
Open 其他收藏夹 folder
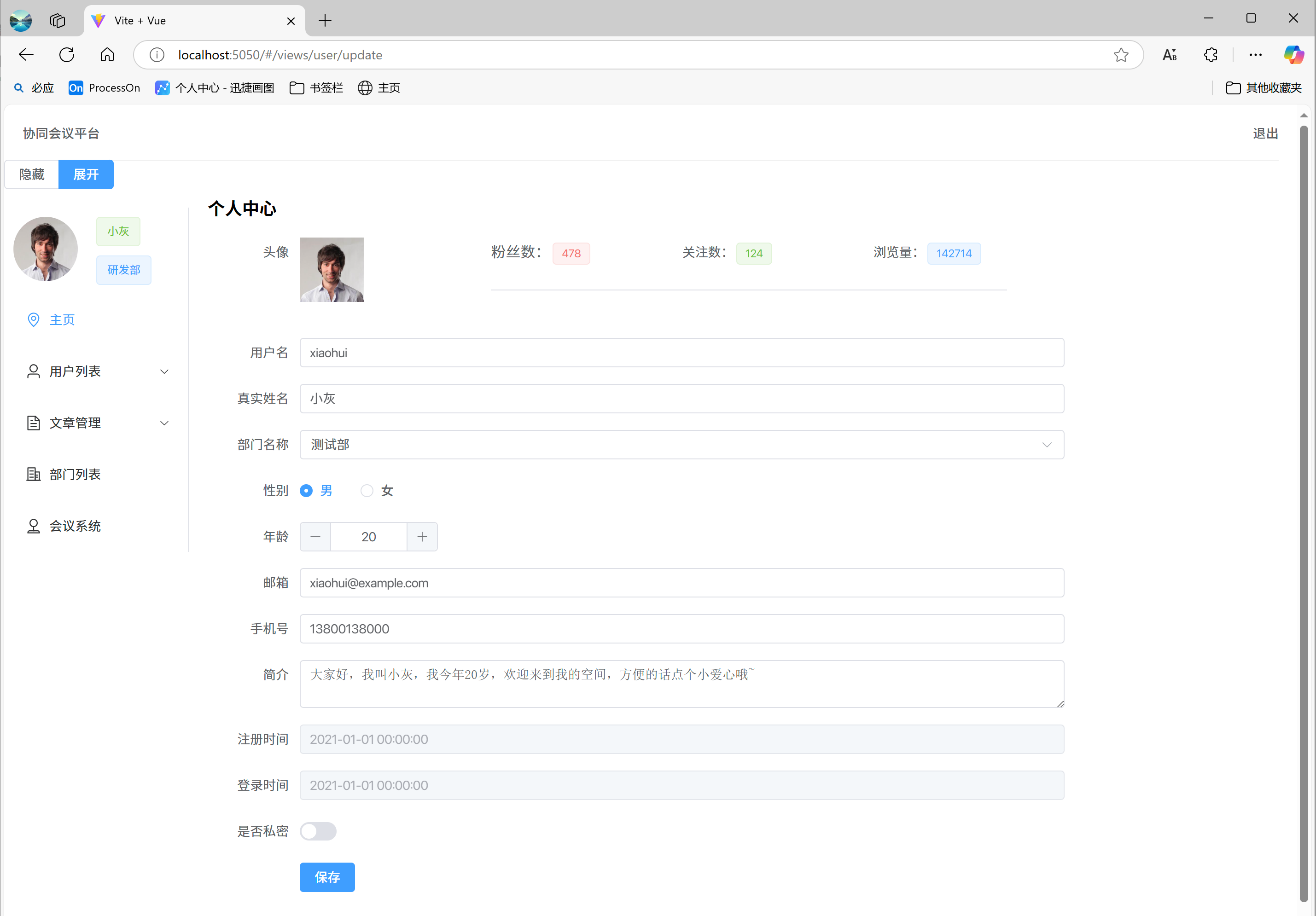tap(1264, 87)
